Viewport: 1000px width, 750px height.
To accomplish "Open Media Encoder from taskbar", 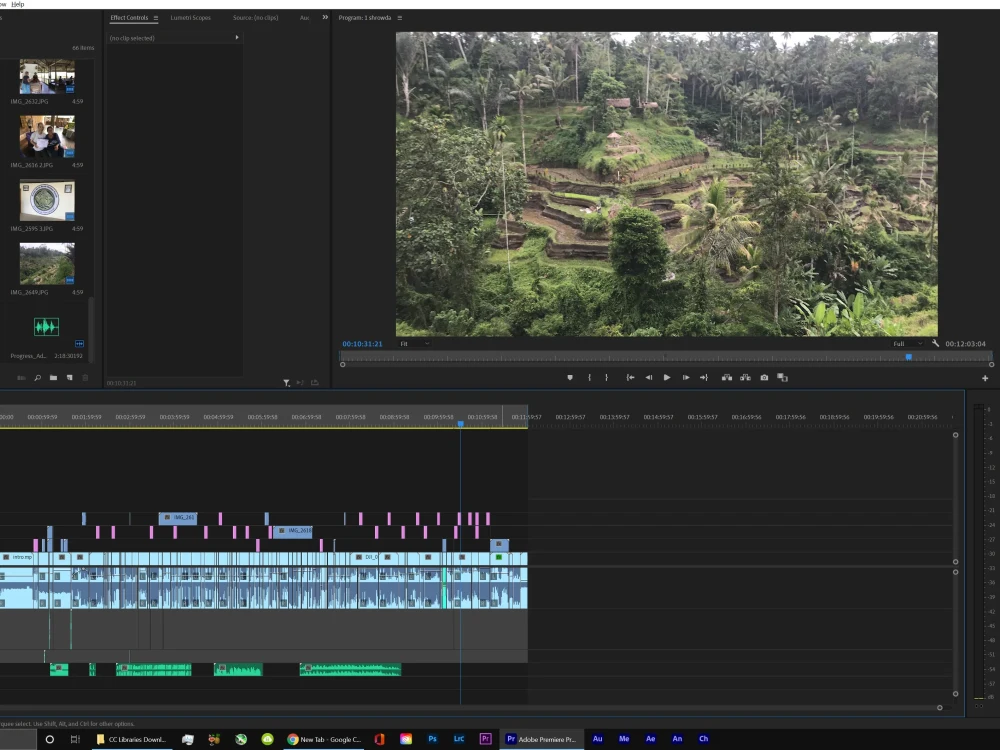I will 624,739.
